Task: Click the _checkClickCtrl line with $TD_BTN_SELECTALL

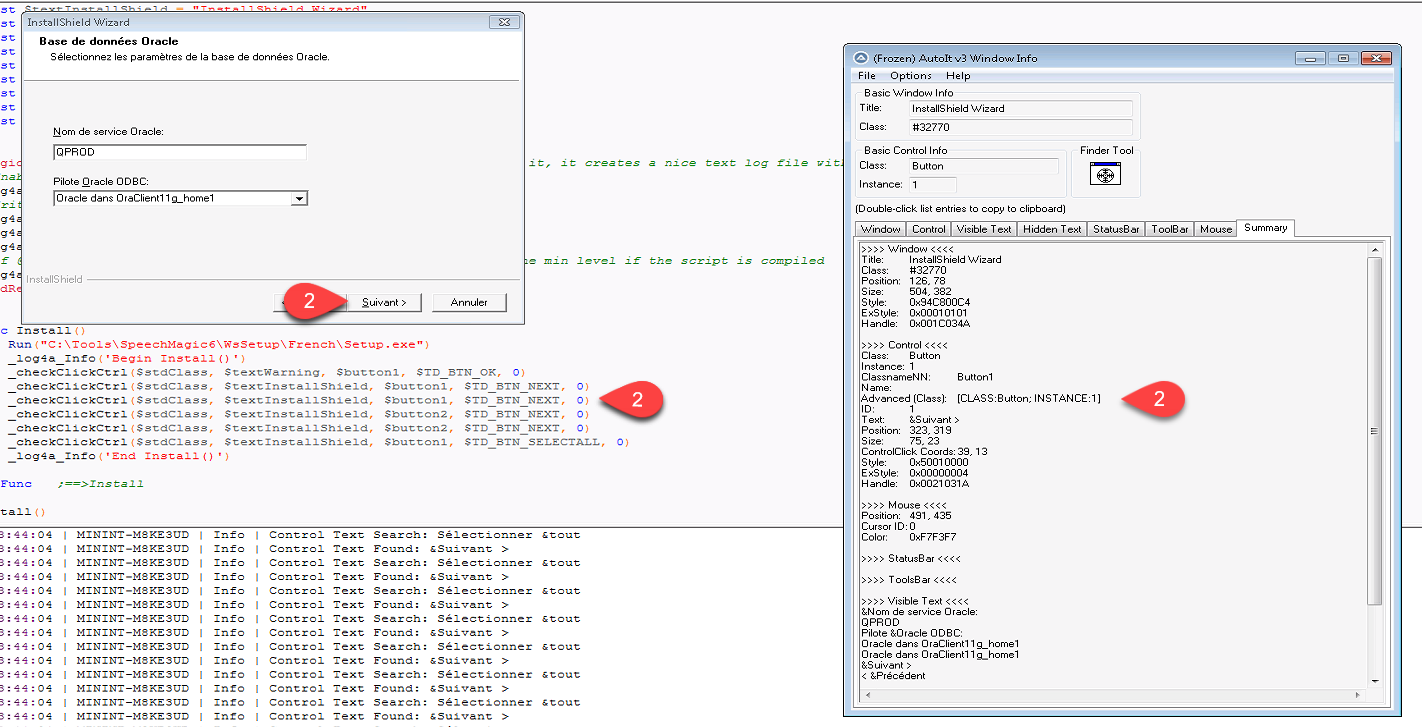Action: 318,442
